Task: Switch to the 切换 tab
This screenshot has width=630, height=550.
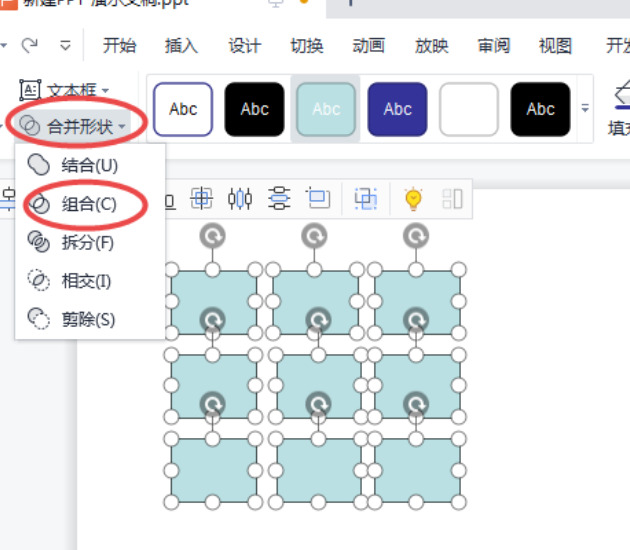Action: (x=307, y=45)
